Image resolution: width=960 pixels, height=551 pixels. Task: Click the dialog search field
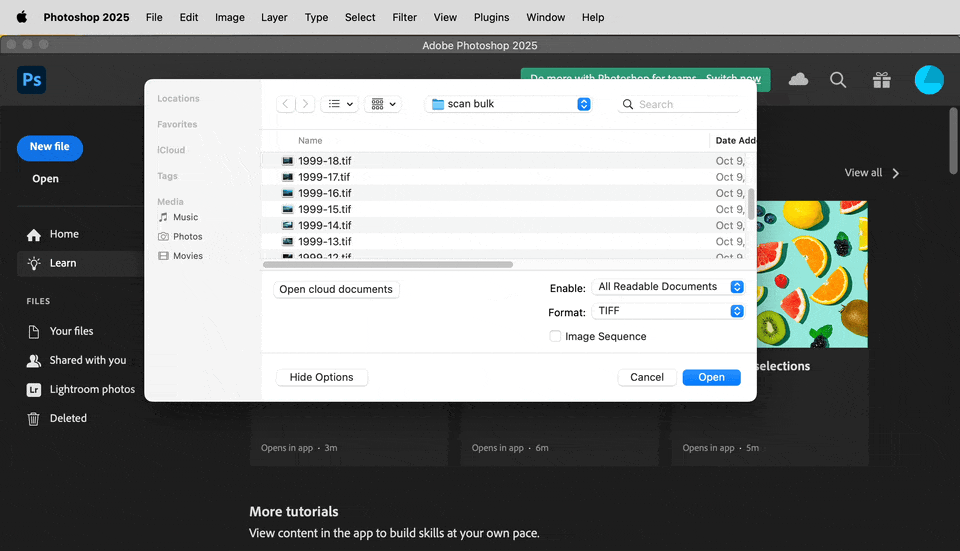[x=680, y=104]
